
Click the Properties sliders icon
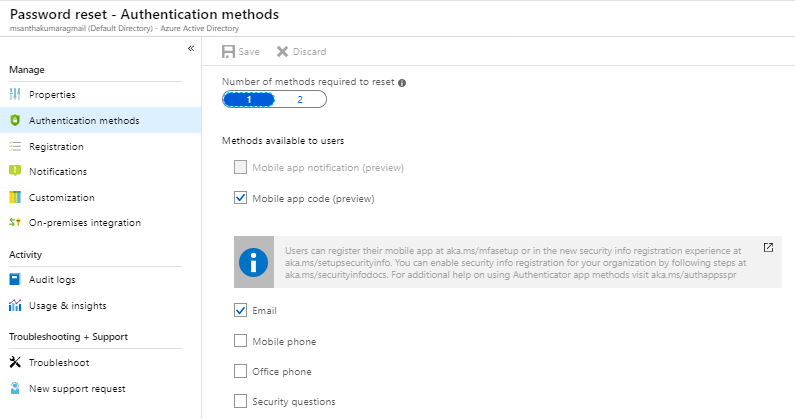(x=15, y=94)
